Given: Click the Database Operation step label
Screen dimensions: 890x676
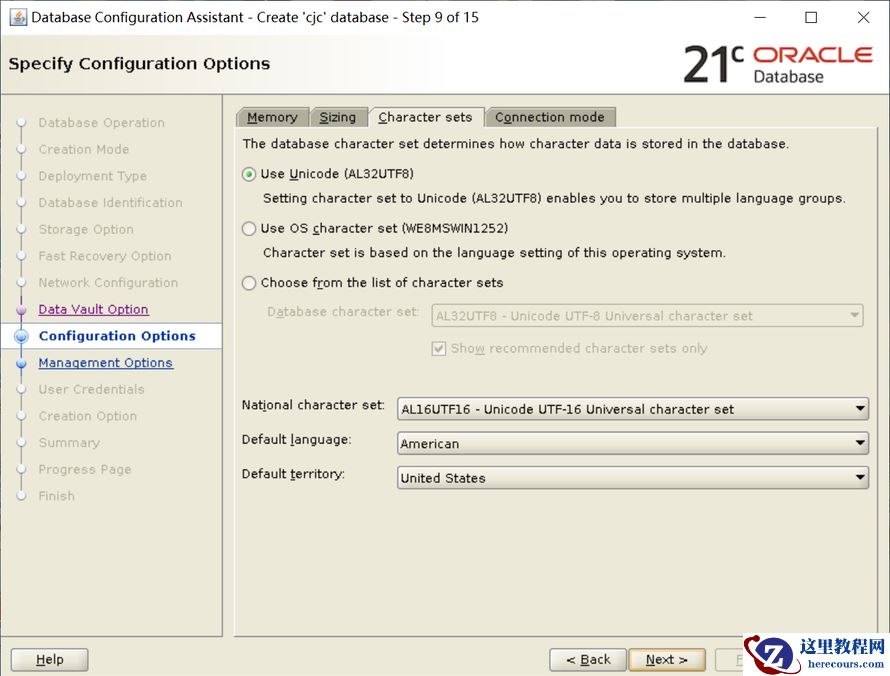Looking at the screenshot, I should (102, 123).
